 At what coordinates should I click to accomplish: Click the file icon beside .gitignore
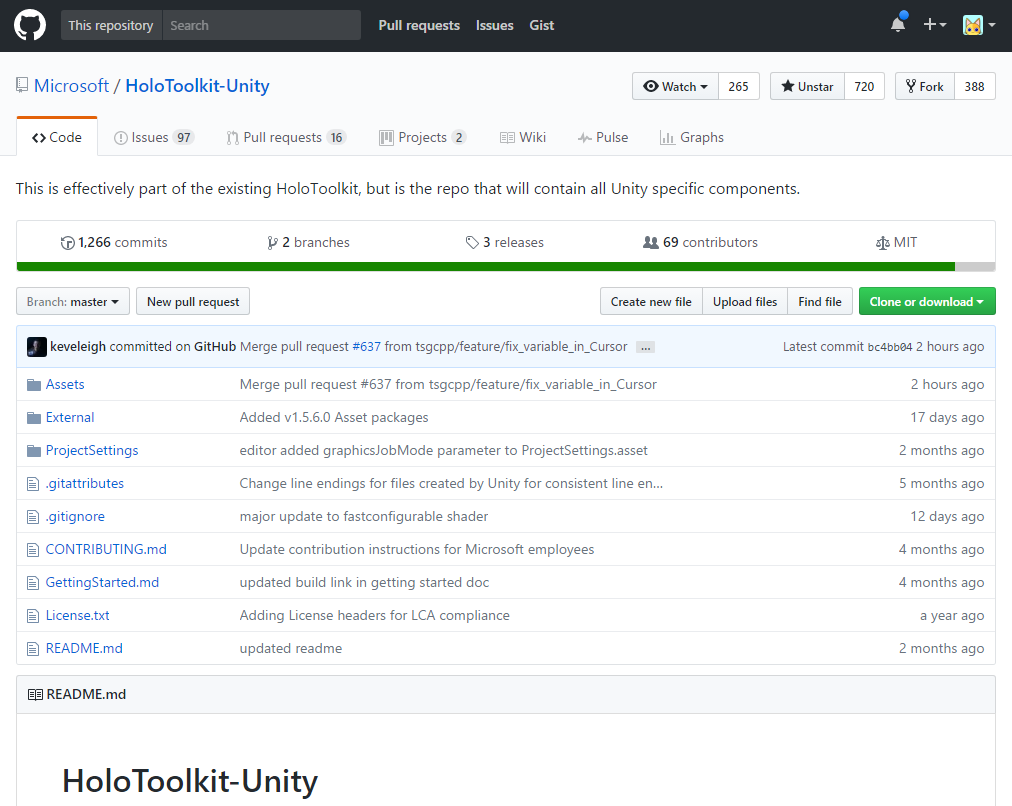pos(33,517)
